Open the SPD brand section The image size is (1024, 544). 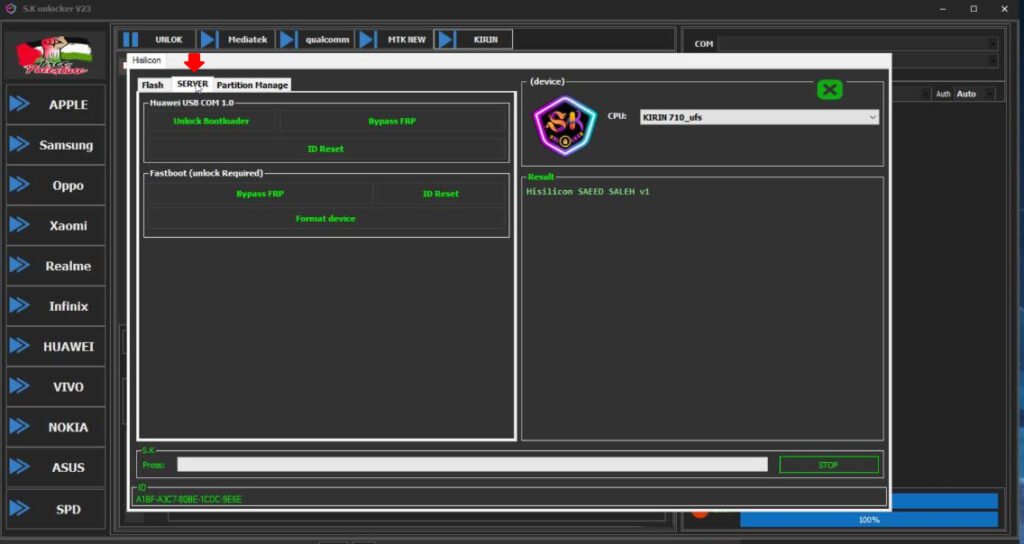56,509
